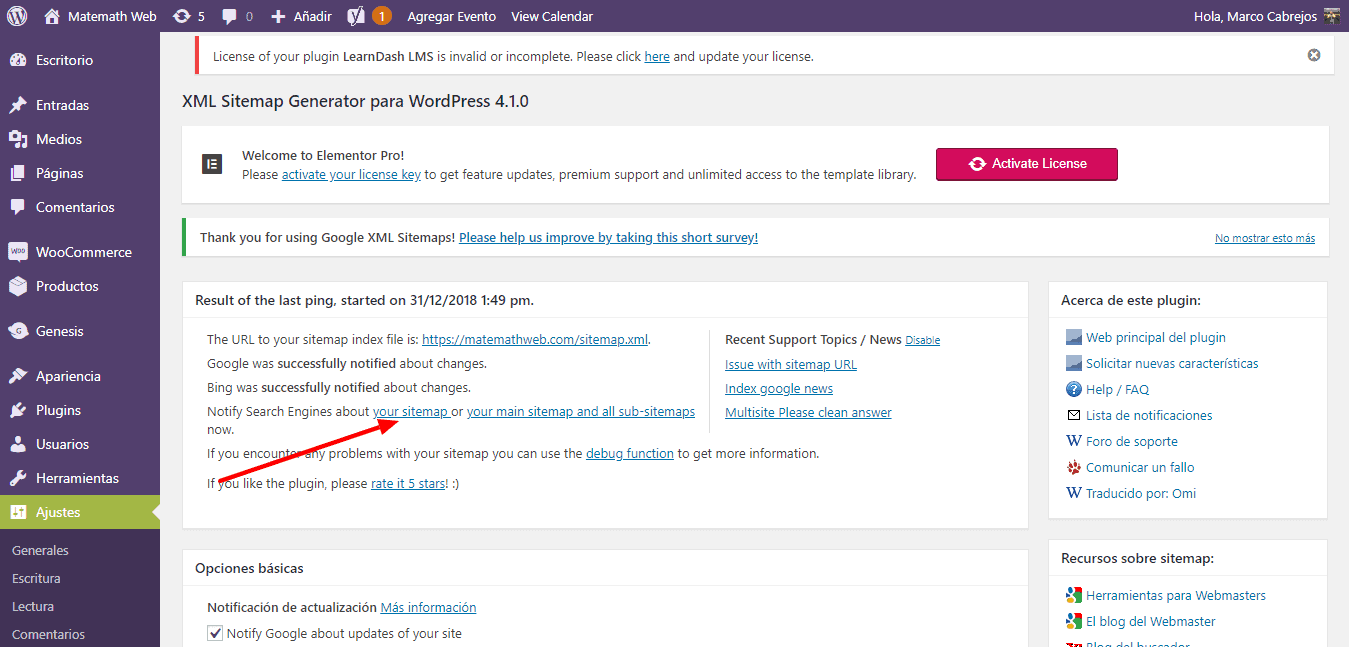Click the Productos box icon
The image size is (1349, 647).
pos(18,286)
